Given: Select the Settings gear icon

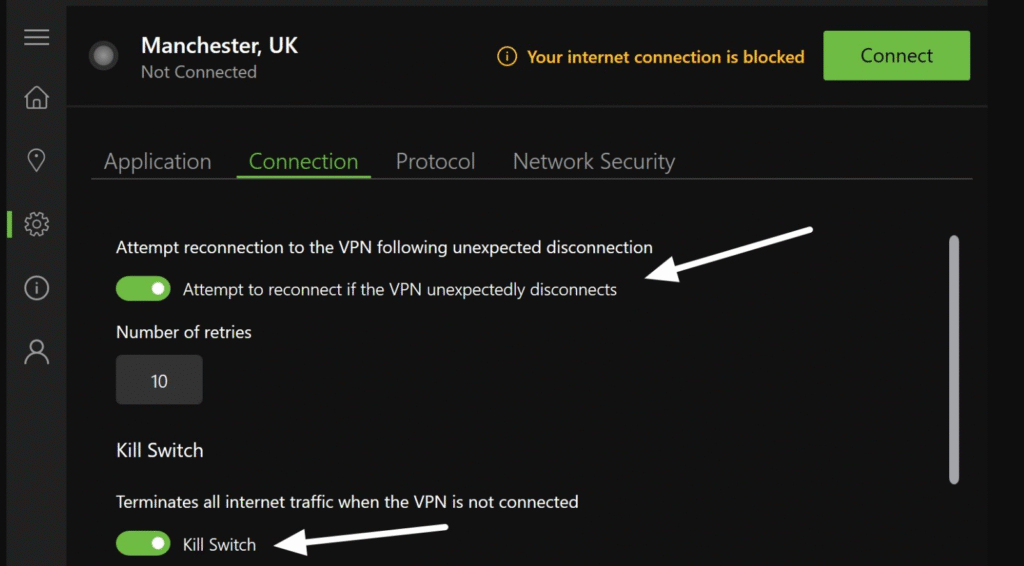Looking at the screenshot, I should coord(37,224).
